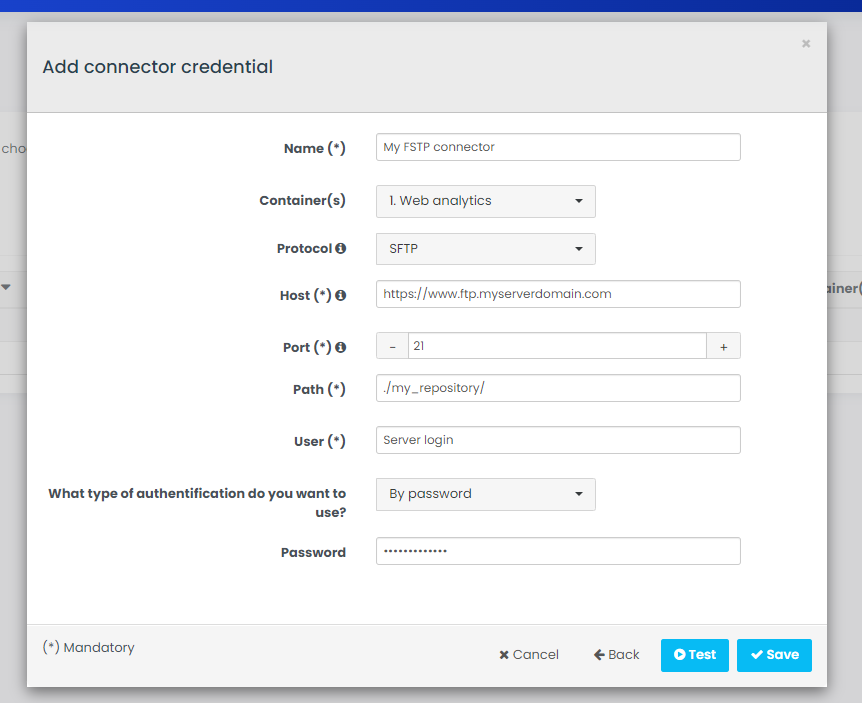Open the Container(s) dropdown
Image resolution: width=862 pixels, height=703 pixels.
point(485,201)
